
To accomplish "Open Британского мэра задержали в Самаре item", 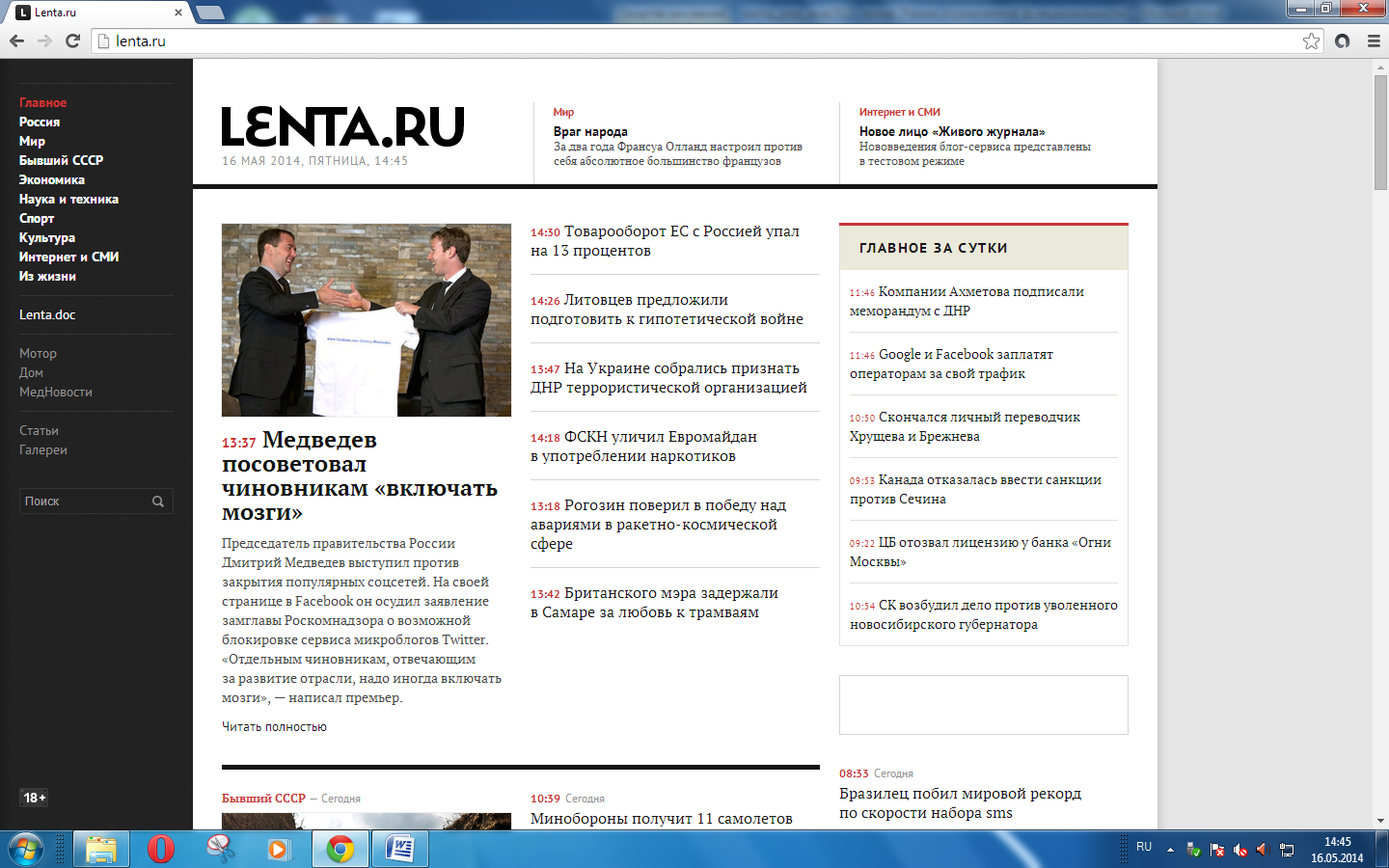I will 654,603.
